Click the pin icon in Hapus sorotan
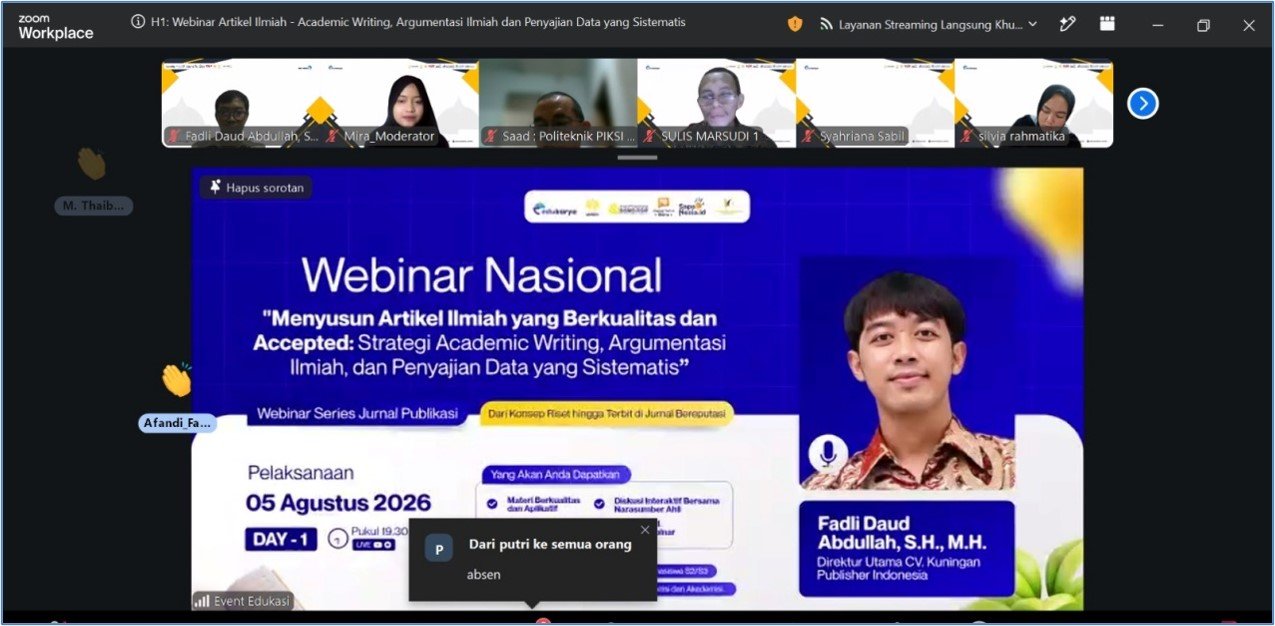The height and width of the screenshot is (626, 1275). (214, 187)
